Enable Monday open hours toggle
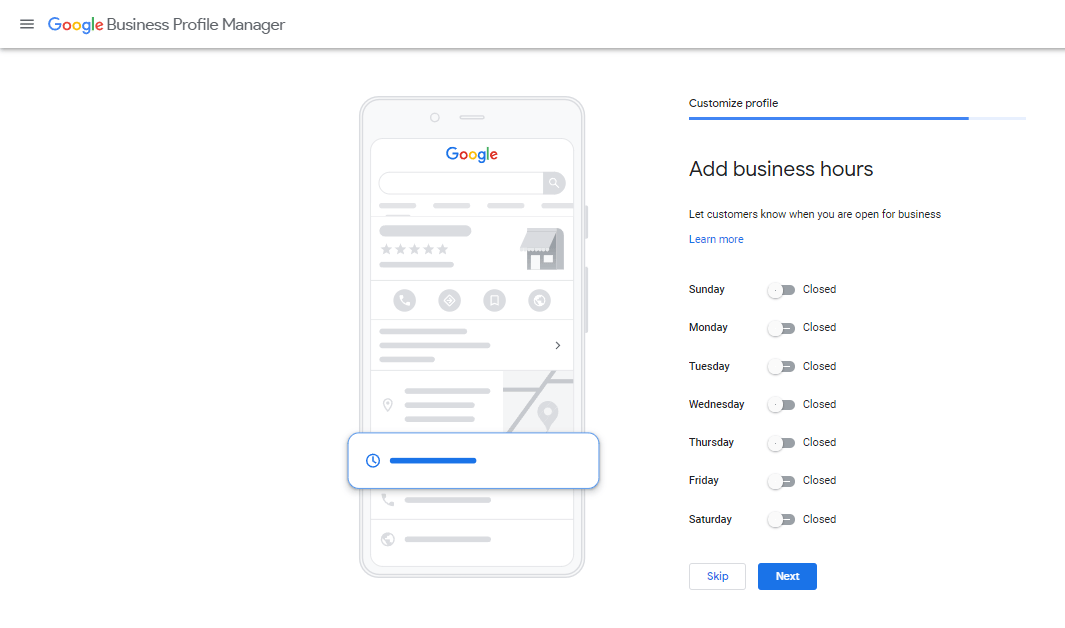The image size is (1065, 628). pyautogui.click(x=781, y=328)
